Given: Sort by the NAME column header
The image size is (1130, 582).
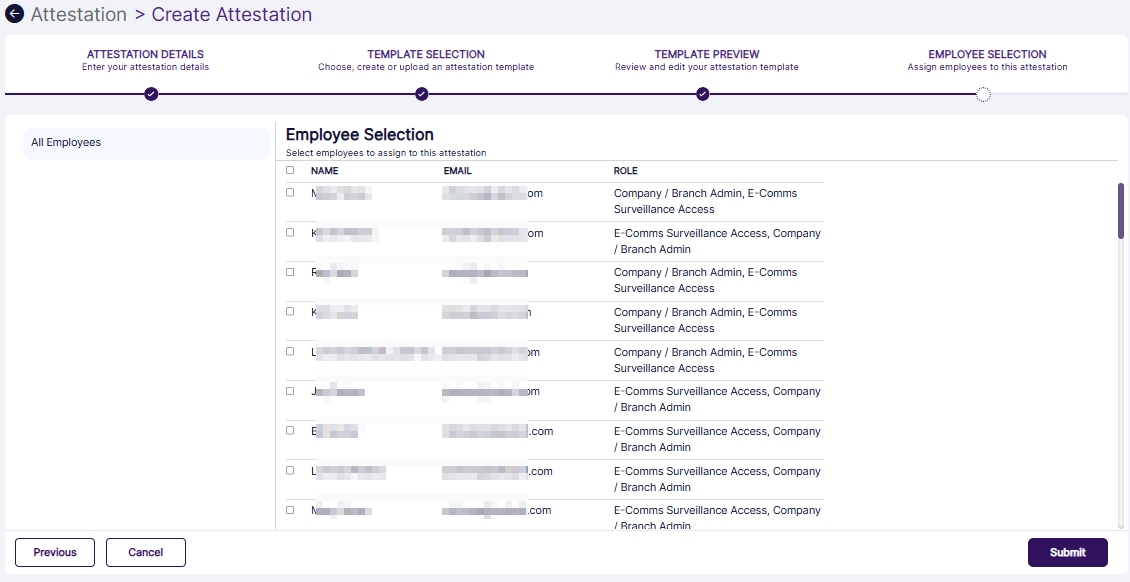Looking at the screenshot, I should [324, 170].
